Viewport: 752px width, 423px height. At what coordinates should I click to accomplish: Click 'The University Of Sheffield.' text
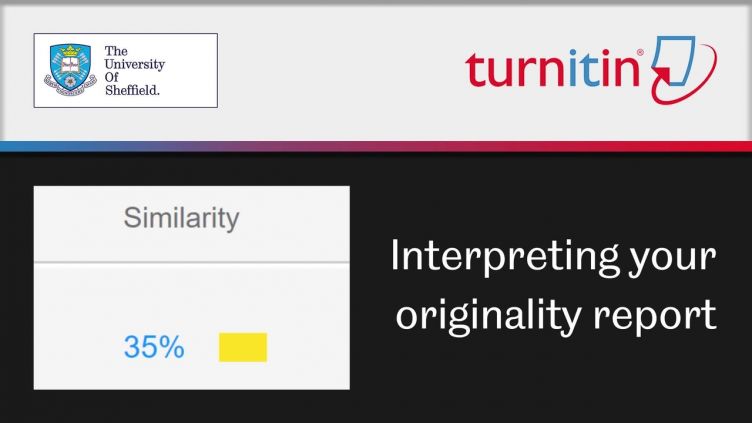point(134,70)
